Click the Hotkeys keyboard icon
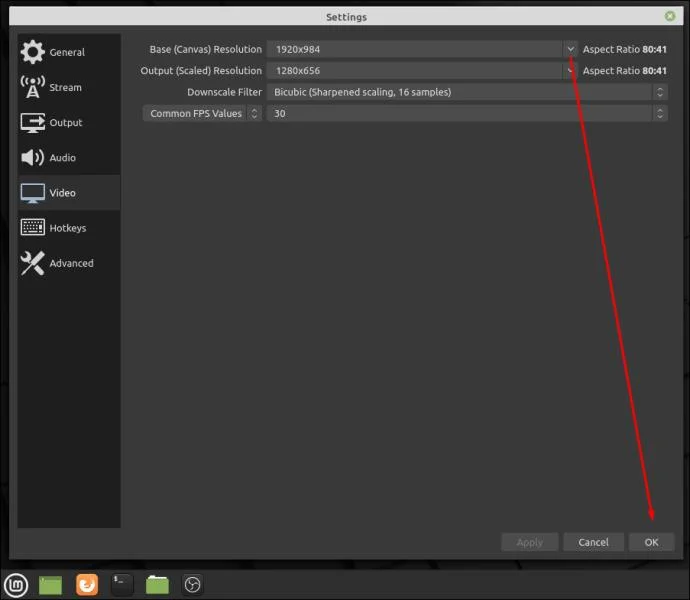690x600 pixels. point(32,228)
